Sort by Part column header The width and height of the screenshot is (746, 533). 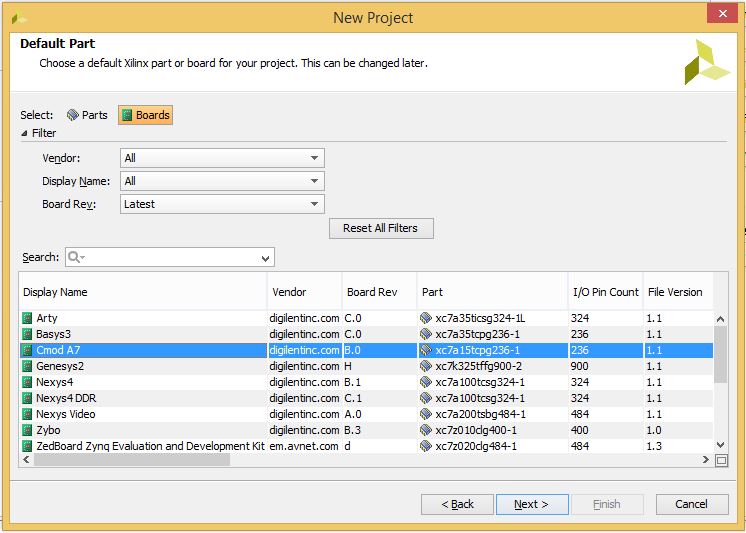pos(492,292)
